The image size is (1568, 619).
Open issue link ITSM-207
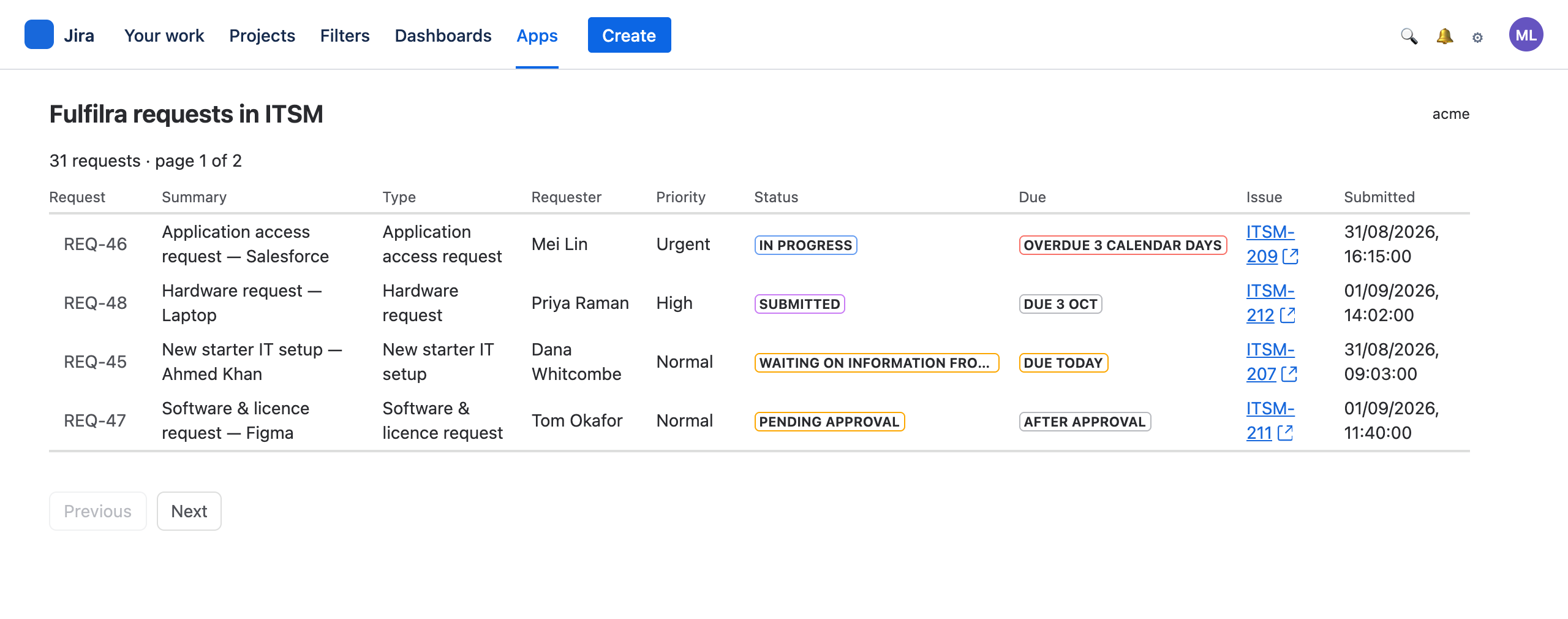(x=1270, y=362)
